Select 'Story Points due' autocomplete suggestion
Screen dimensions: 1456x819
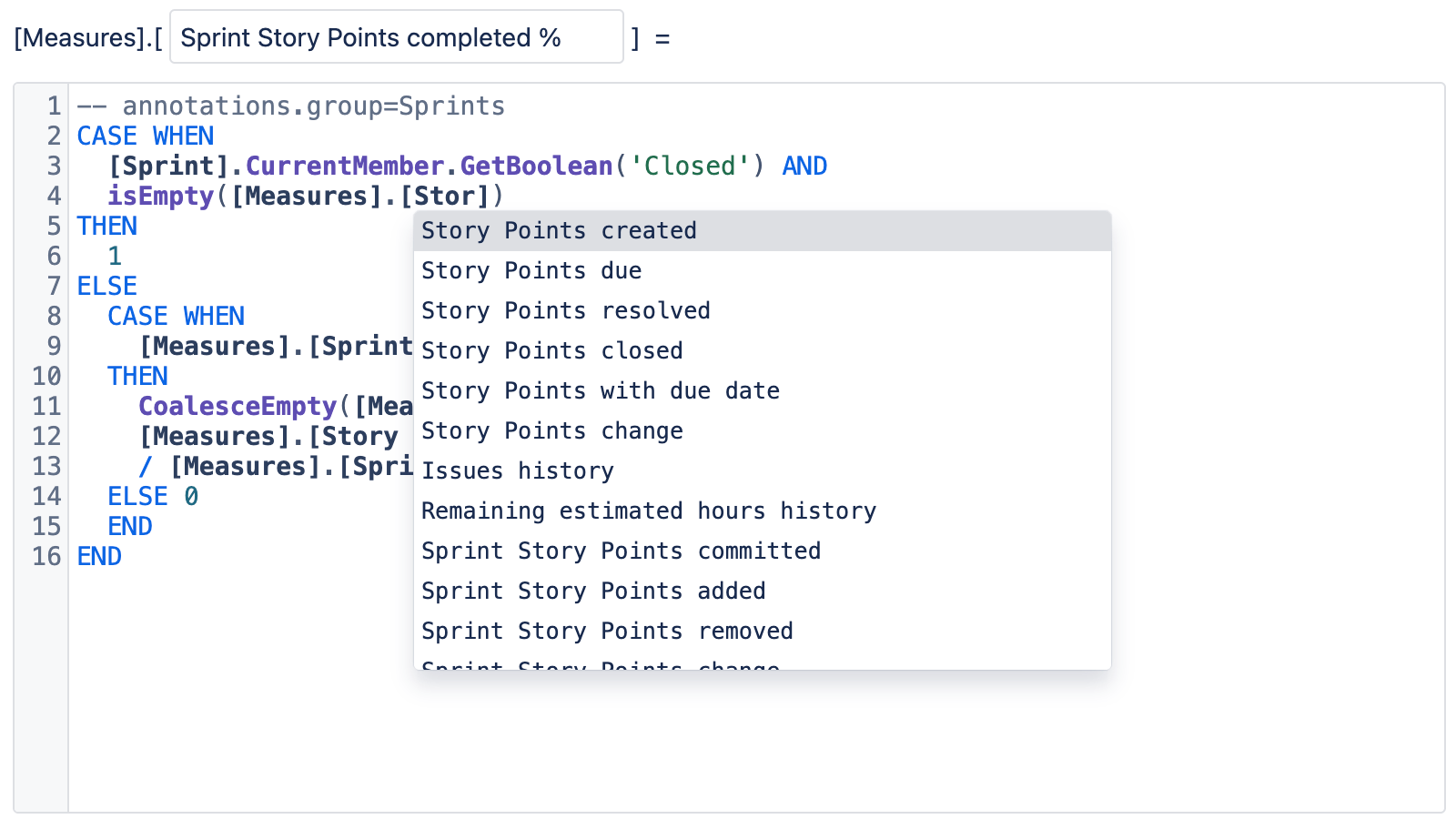(763, 271)
